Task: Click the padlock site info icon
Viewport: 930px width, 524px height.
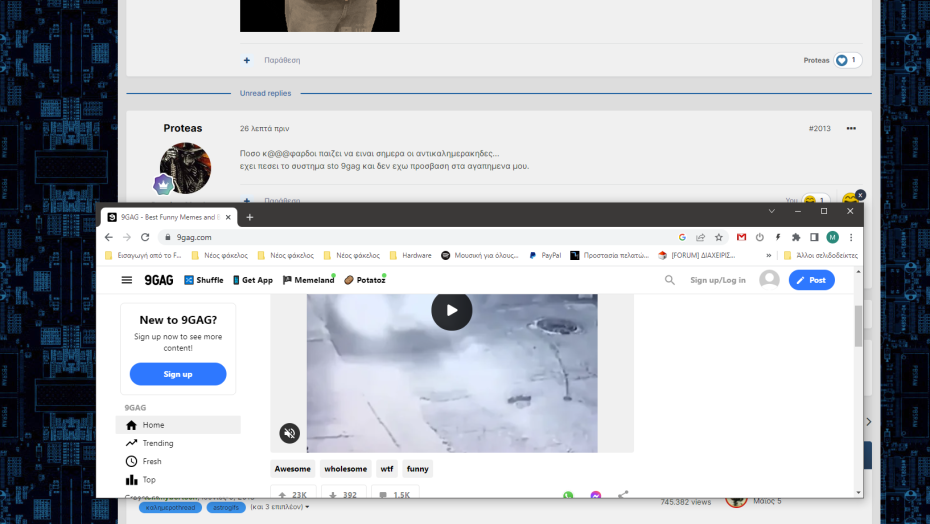Action: (168, 237)
